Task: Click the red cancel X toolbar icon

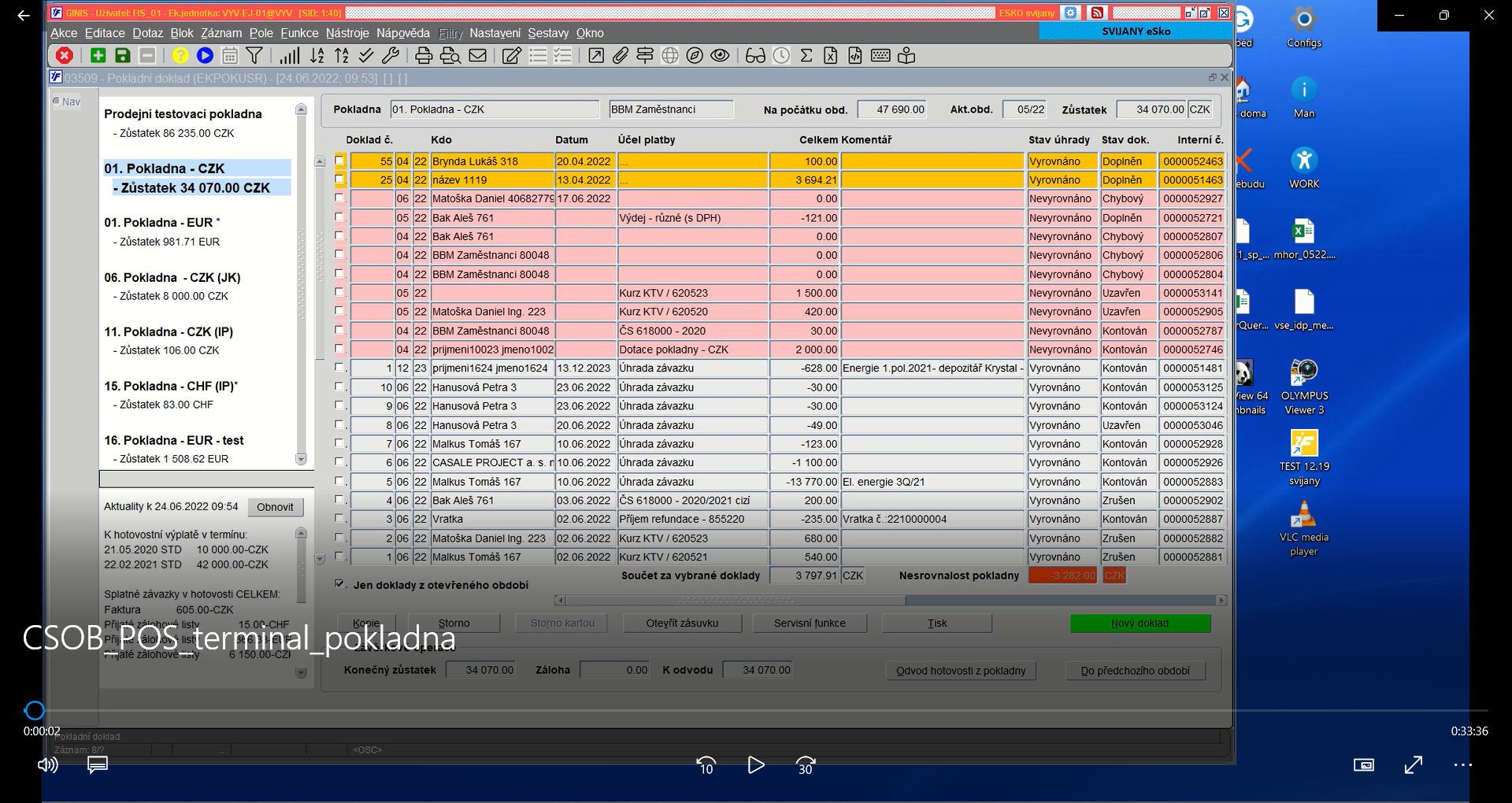Action: [x=65, y=55]
